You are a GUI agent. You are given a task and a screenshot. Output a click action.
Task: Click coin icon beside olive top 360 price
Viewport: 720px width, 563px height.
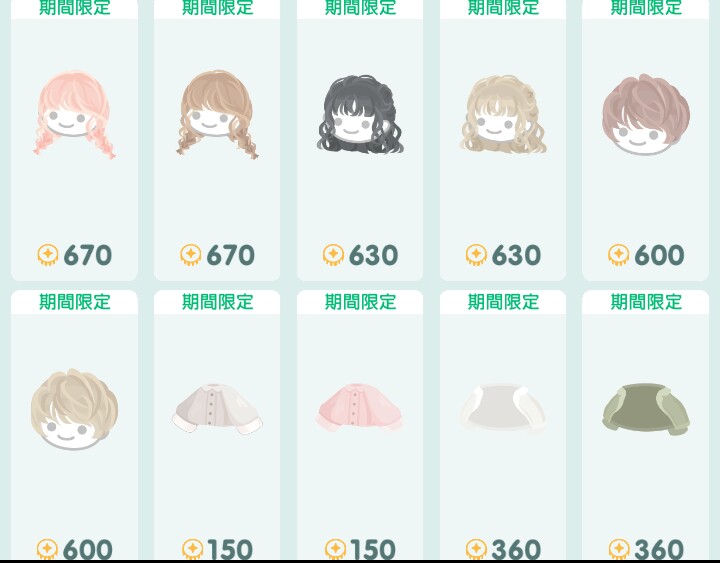pos(619,549)
